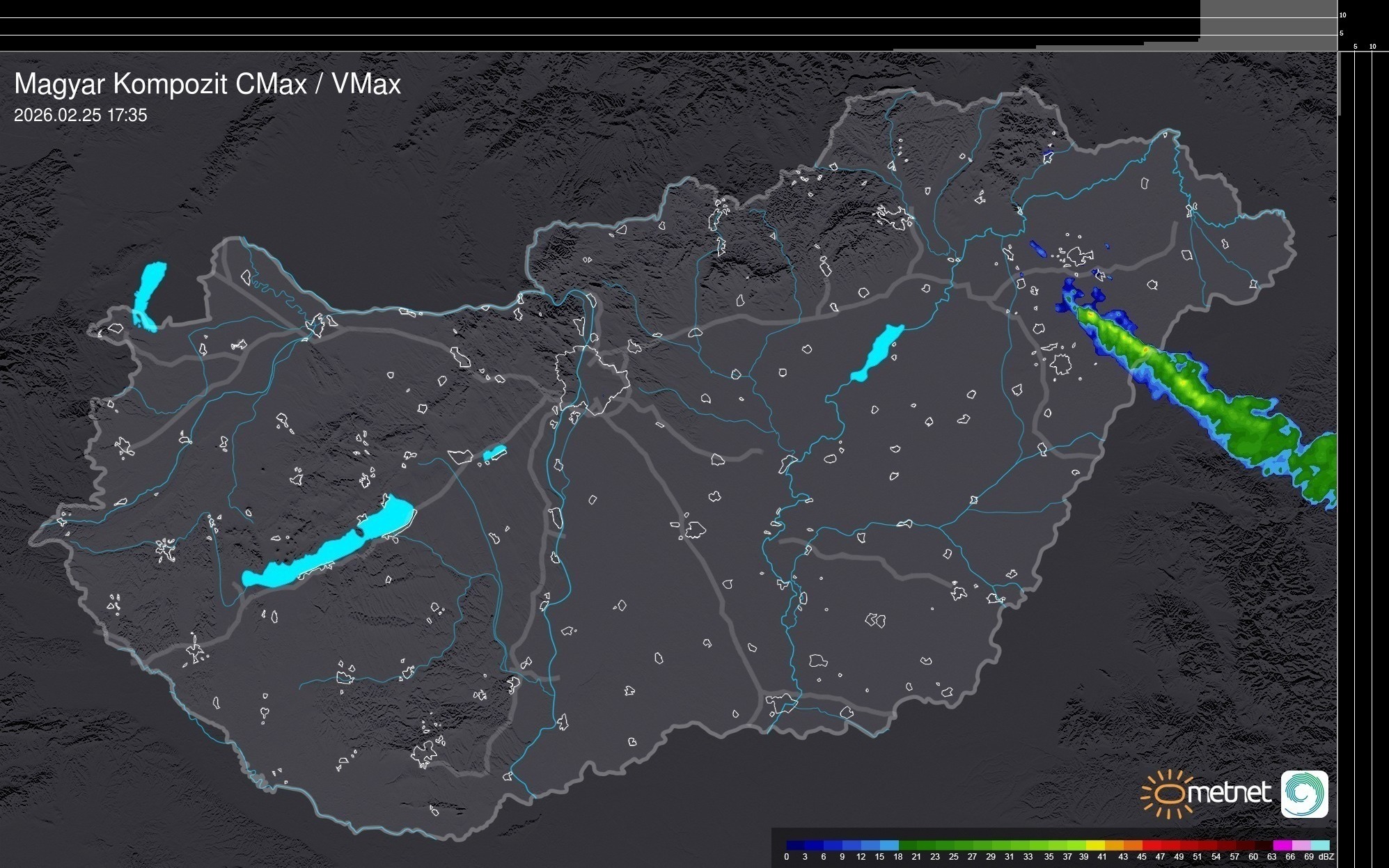This screenshot has height=868, width=1389.
Task: Click the Magyar Kompozit CMax / VMax title
Action: [207, 84]
